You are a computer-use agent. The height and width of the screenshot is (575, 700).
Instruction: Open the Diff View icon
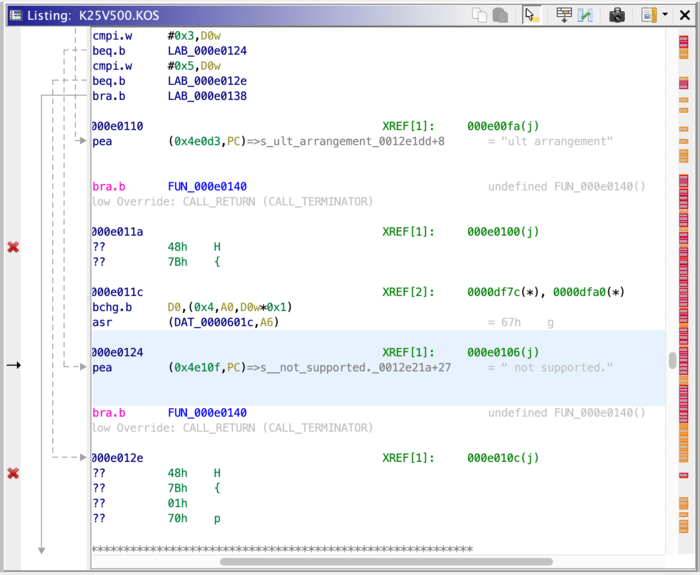(585, 15)
